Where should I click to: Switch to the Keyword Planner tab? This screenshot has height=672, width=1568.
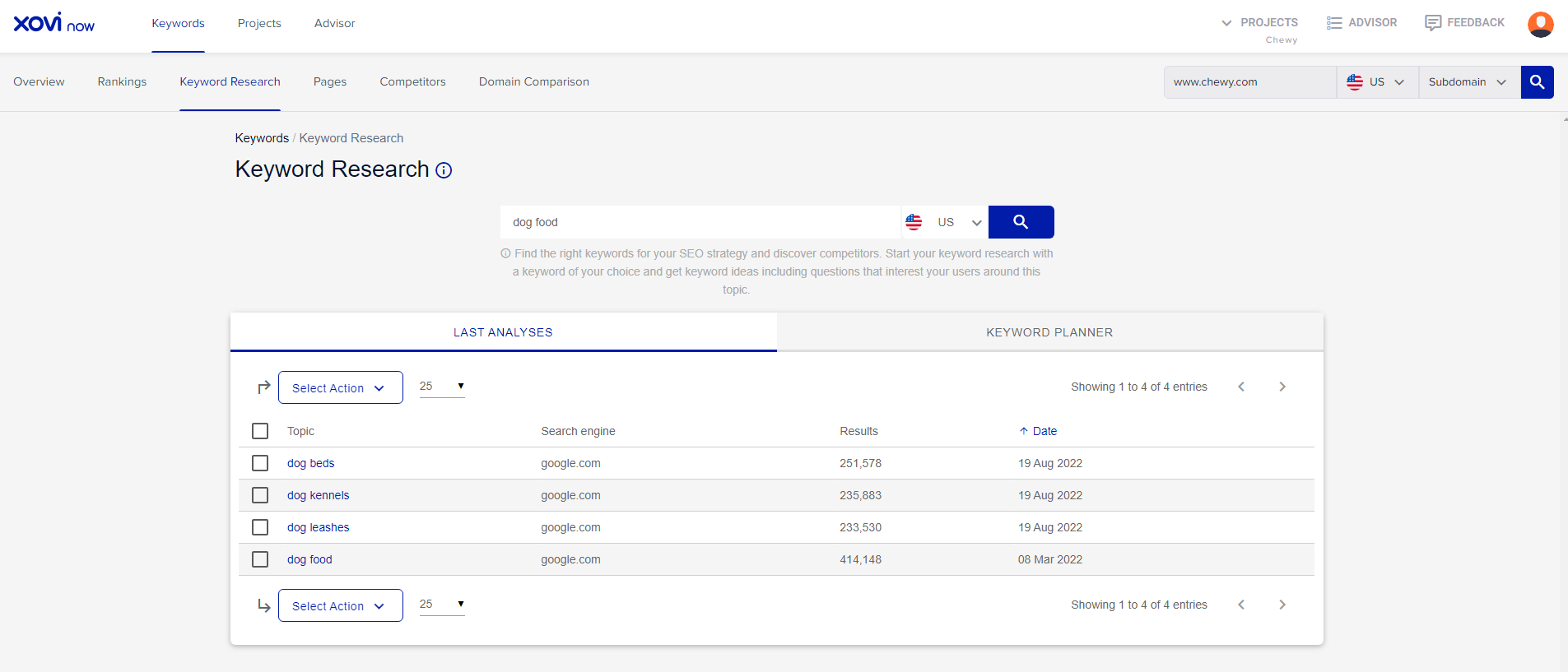1049,332
